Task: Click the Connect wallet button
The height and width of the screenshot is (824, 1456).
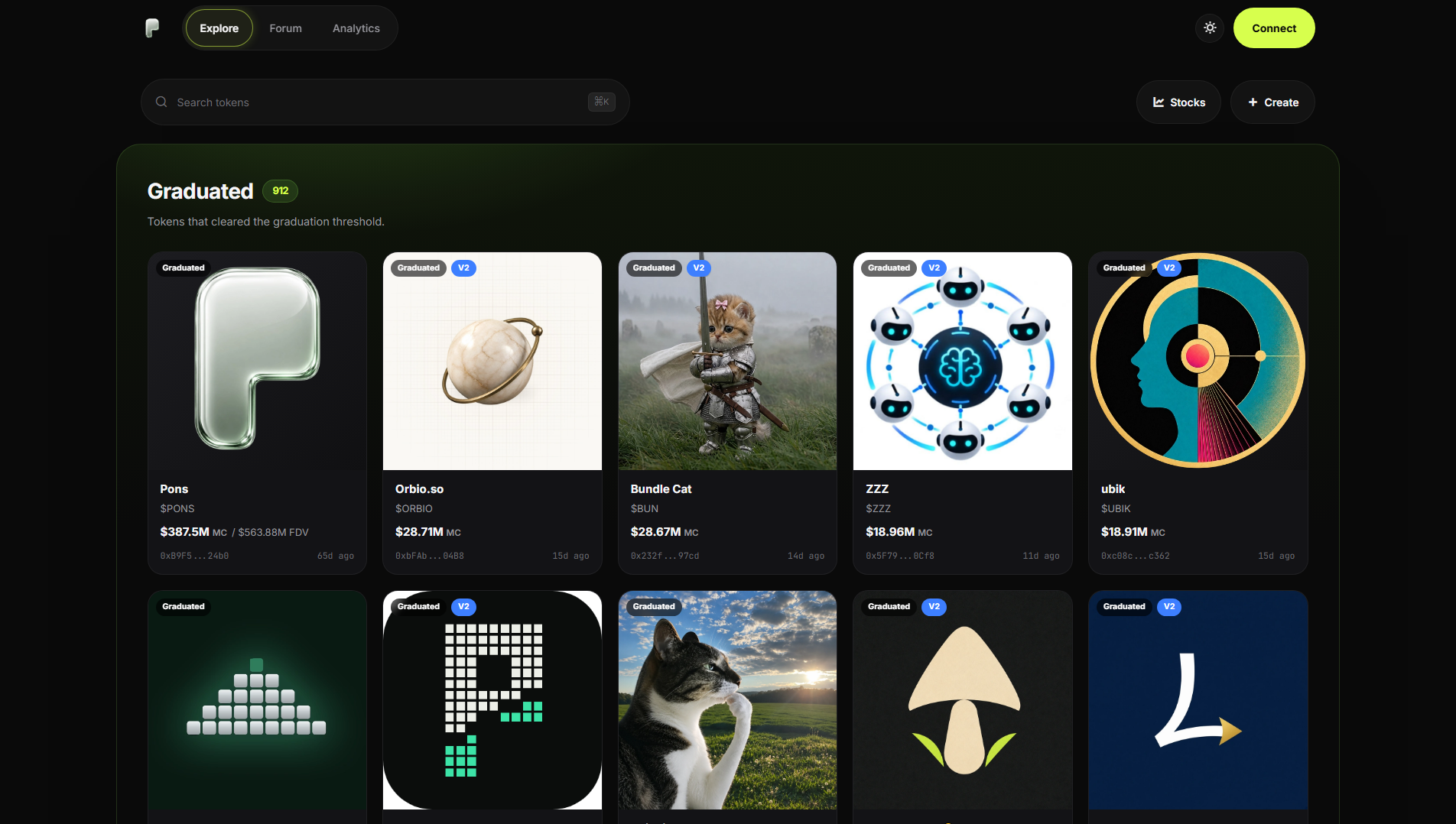Action: 1274,28
